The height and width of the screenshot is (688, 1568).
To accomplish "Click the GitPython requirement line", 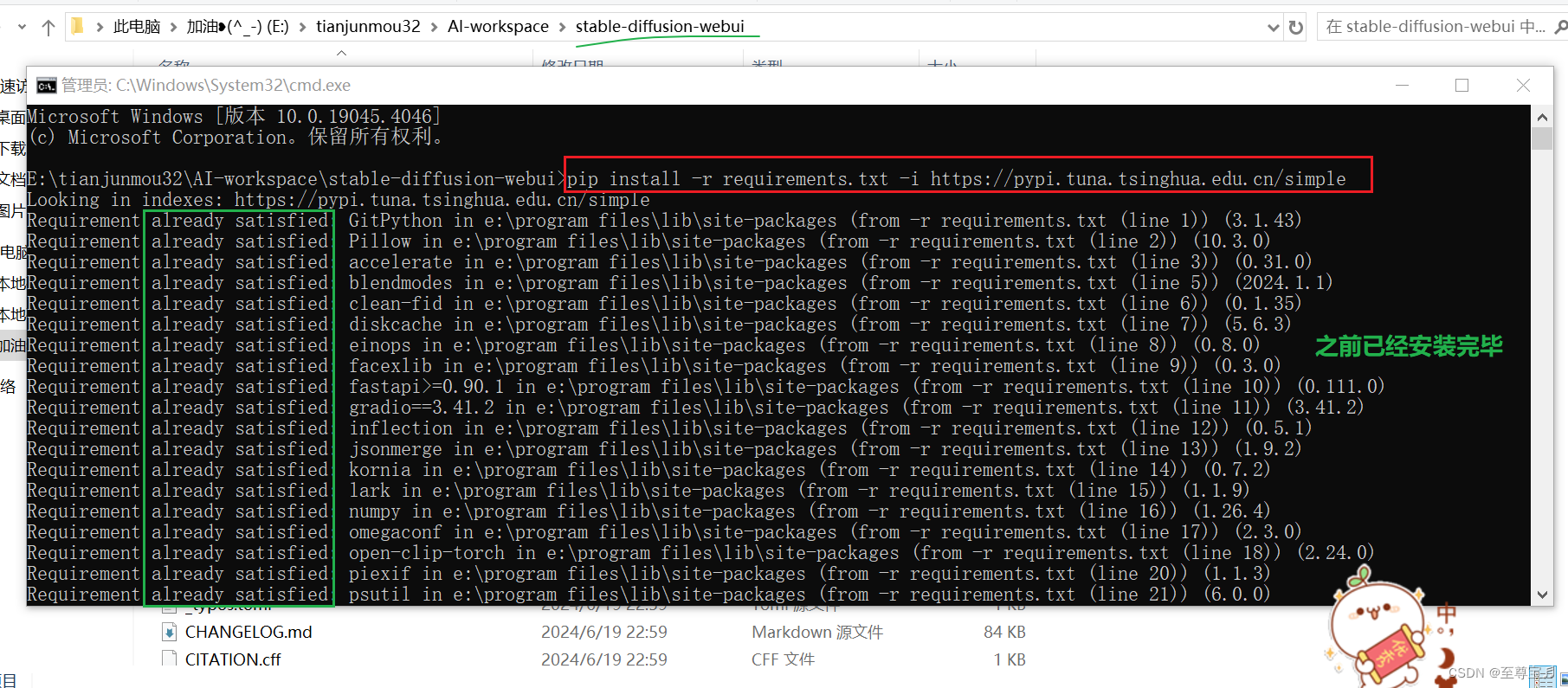I will tap(664, 221).
